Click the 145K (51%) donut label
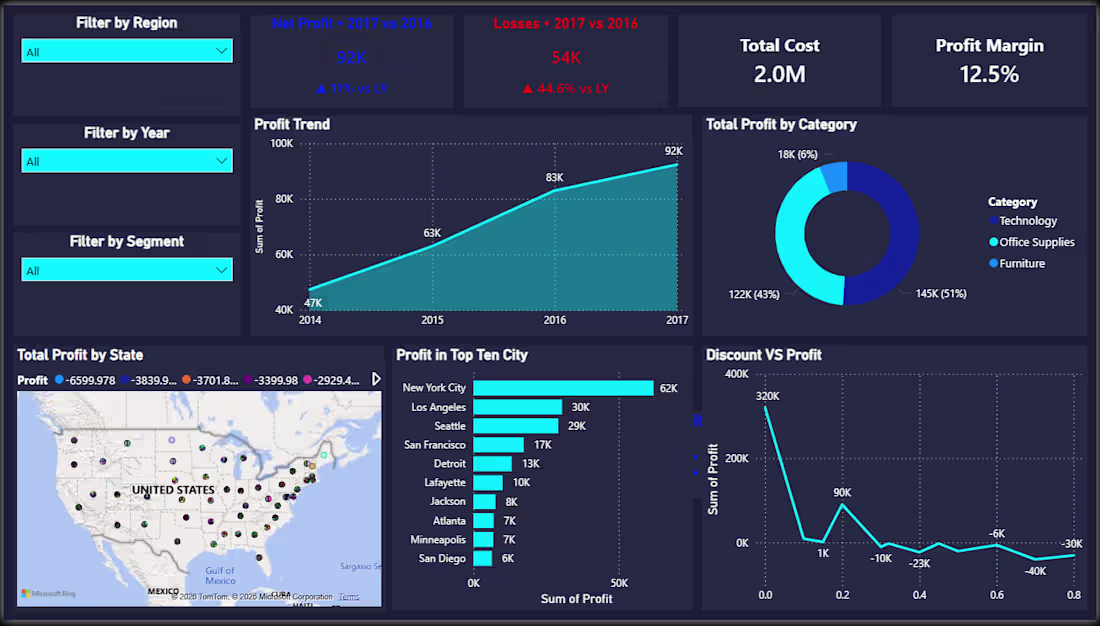 tap(941, 293)
